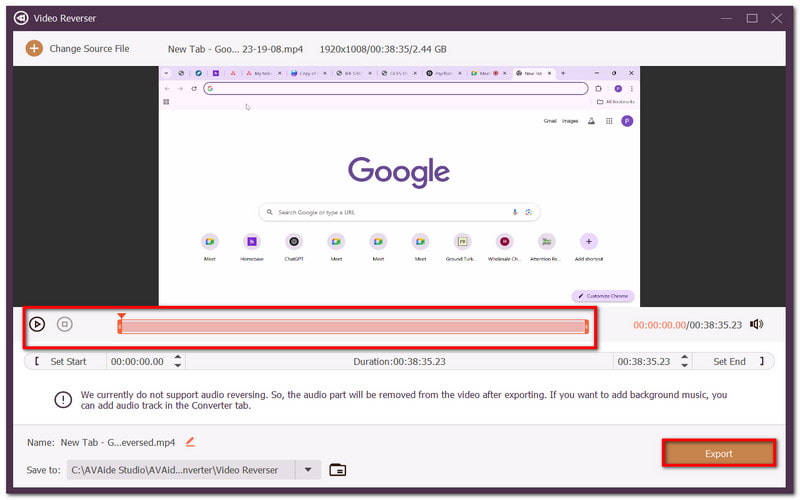Click the play button for video preview
This screenshot has height=500, width=800.
pos(37,324)
